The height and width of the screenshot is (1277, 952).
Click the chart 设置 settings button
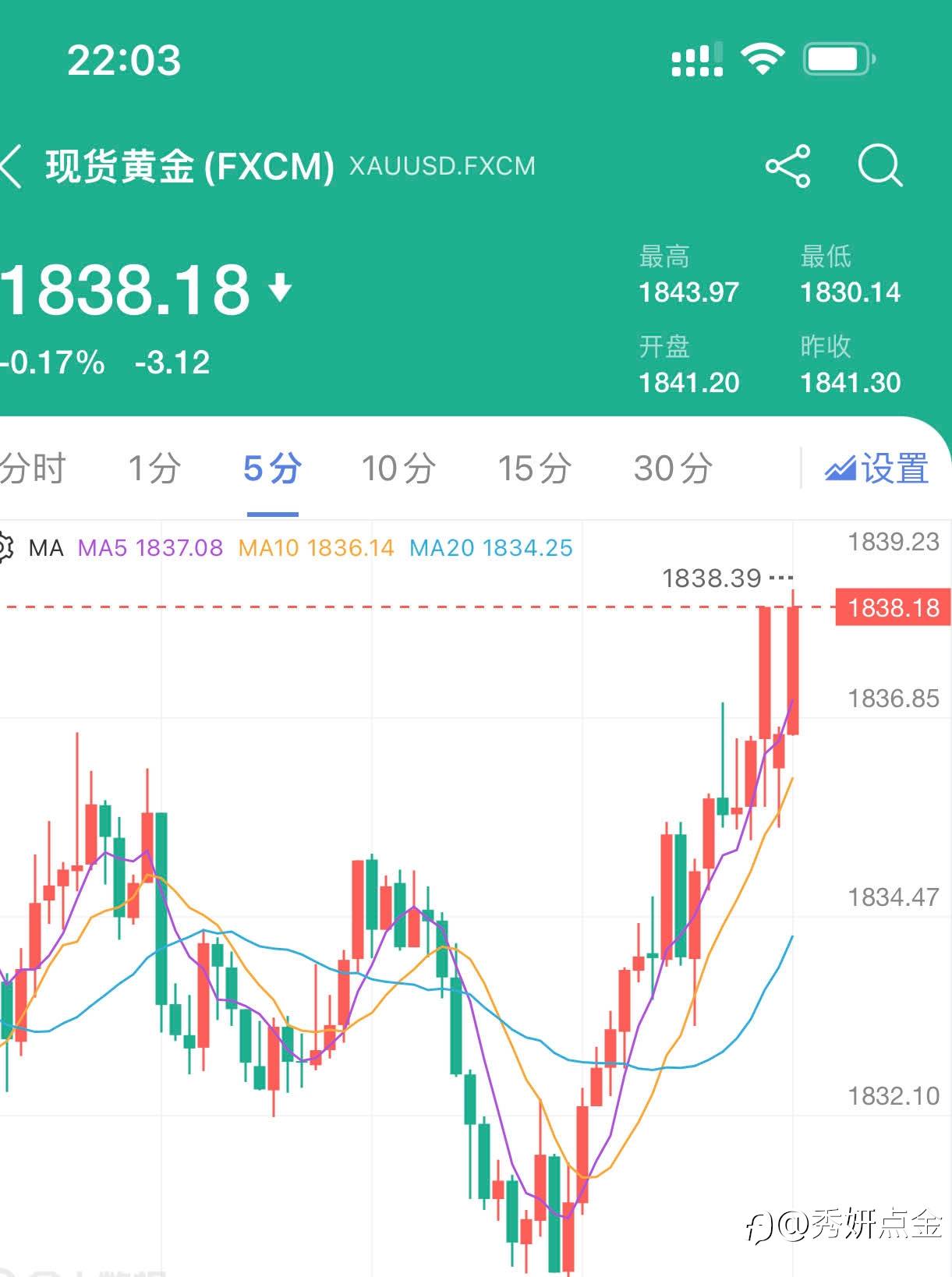click(876, 469)
